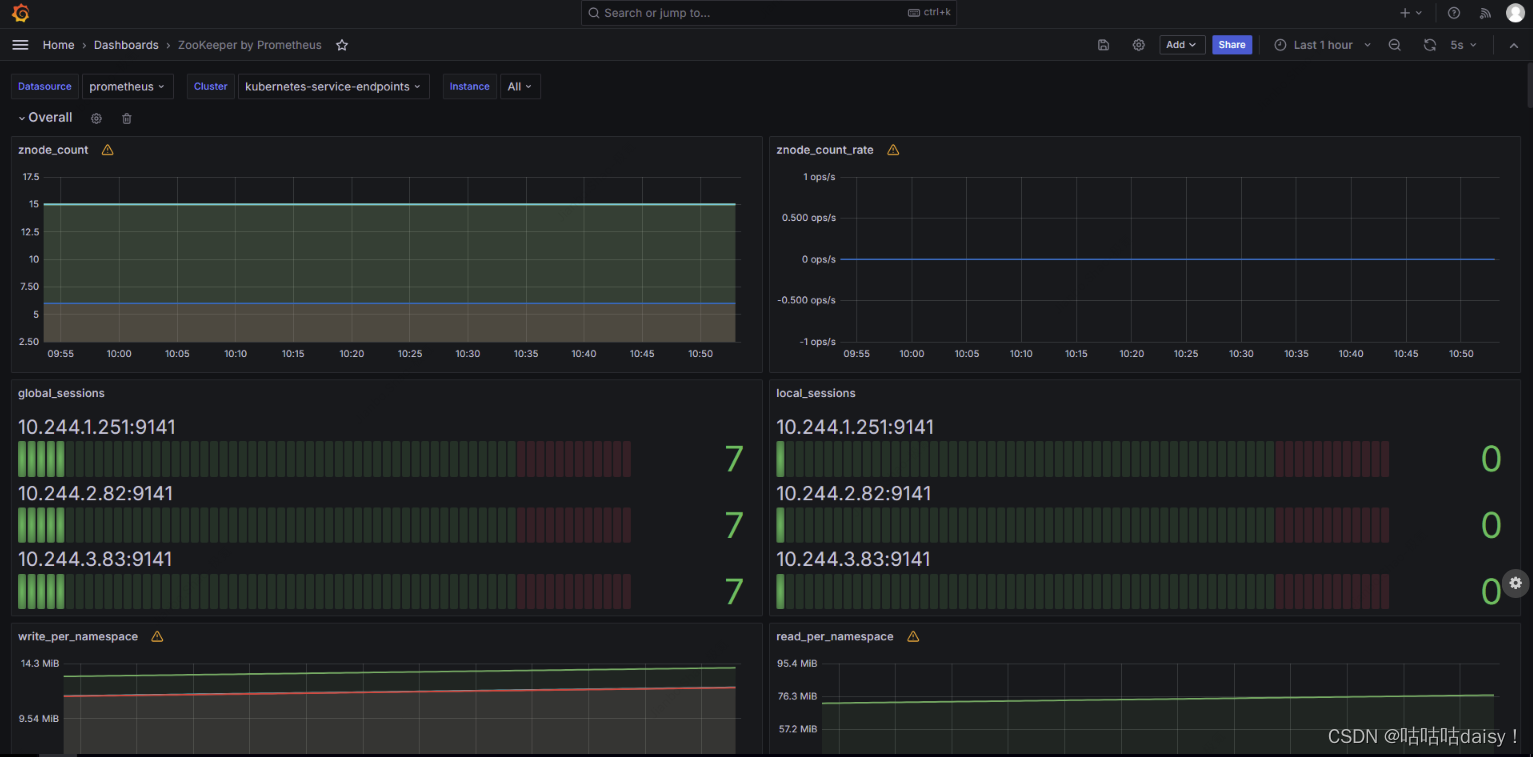Click the plus new item icon

pos(1405,13)
